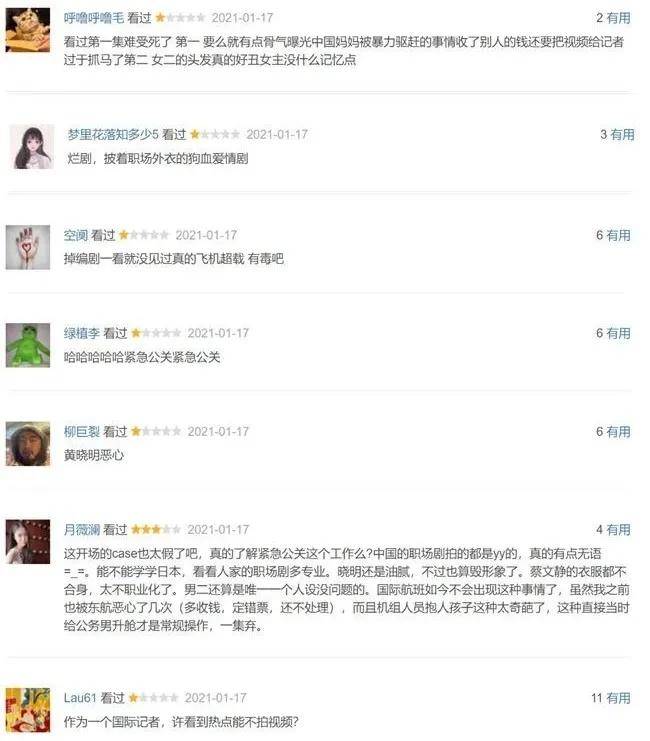650x741 pixels.
Task: Open 梦里花落知多少5's girl avatar
Action: 32,147
